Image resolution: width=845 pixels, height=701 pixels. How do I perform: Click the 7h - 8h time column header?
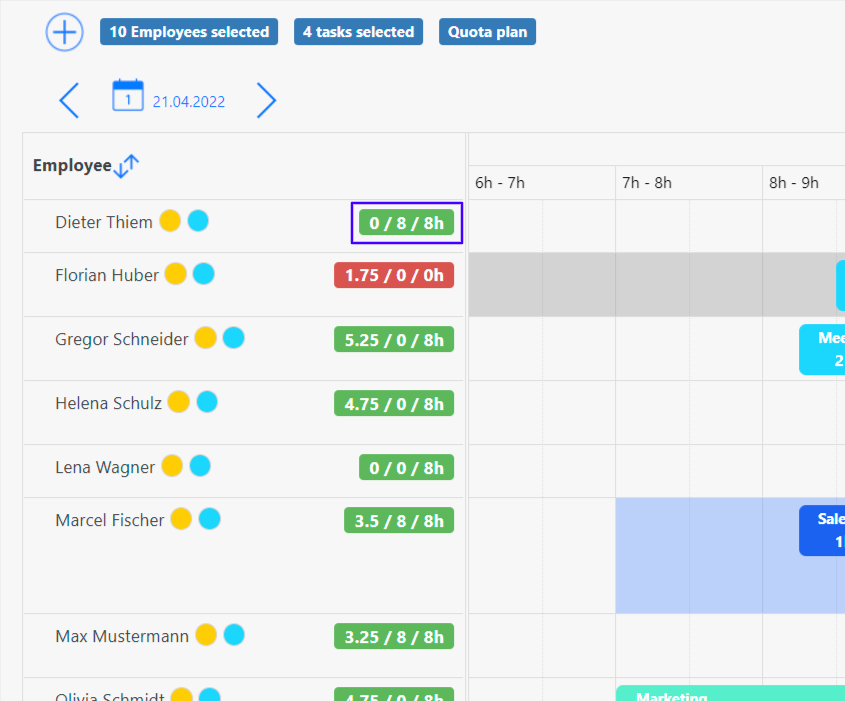[x=647, y=183]
